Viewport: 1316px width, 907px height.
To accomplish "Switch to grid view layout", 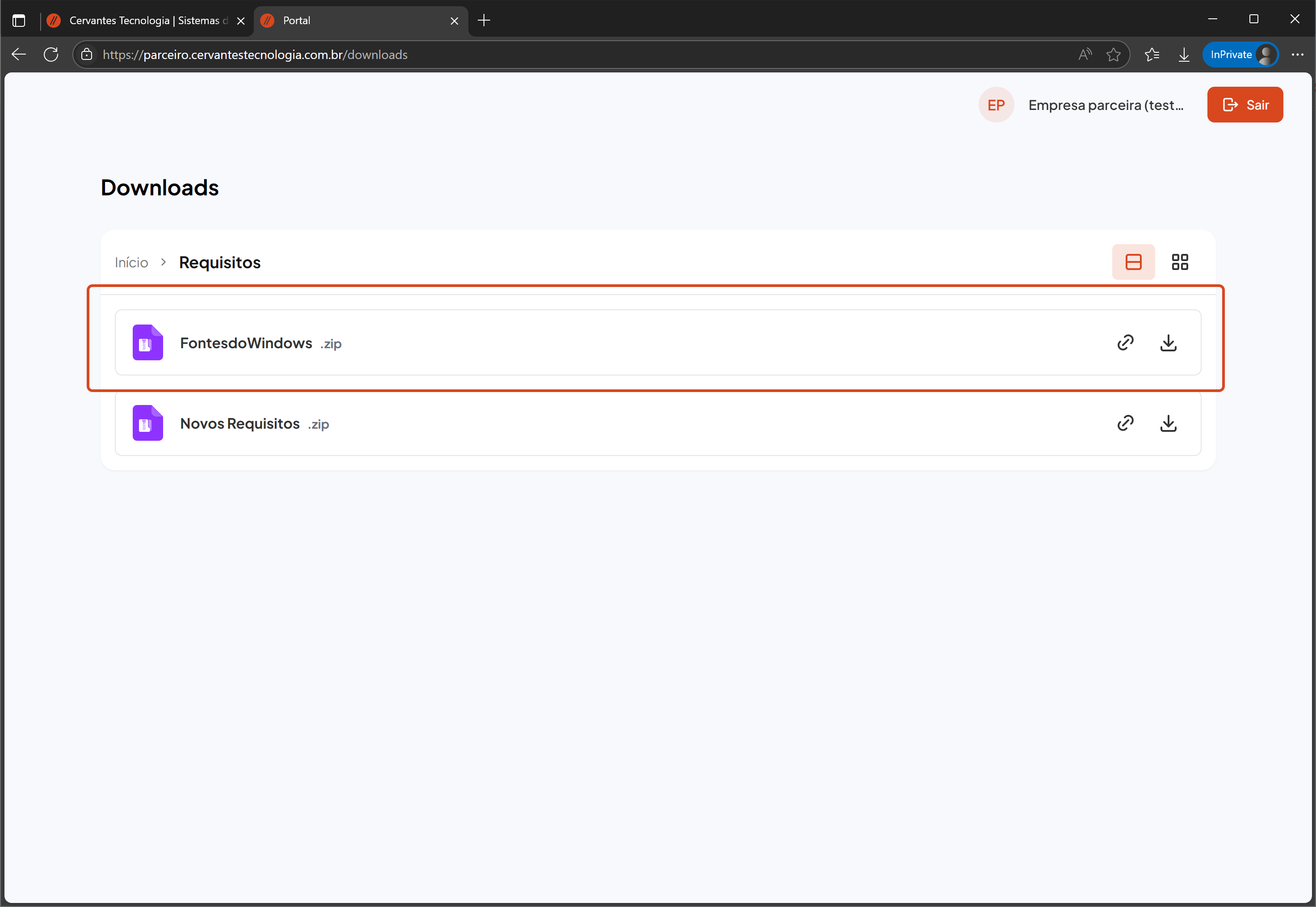I will pos(1180,262).
